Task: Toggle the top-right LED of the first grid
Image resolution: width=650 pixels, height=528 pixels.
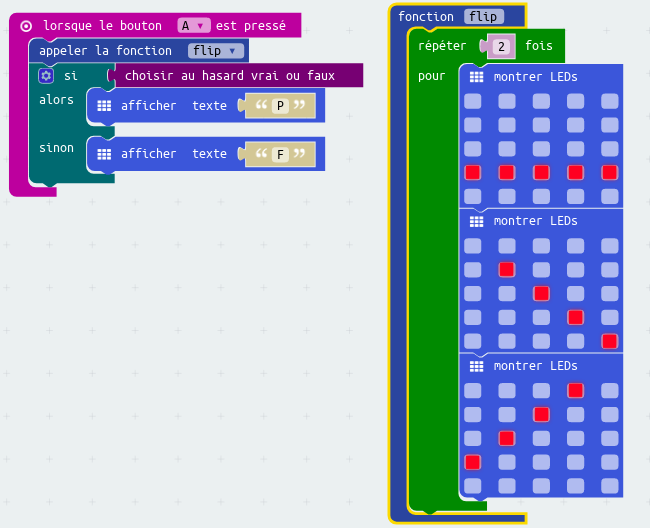Action: [x=609, y=101]
